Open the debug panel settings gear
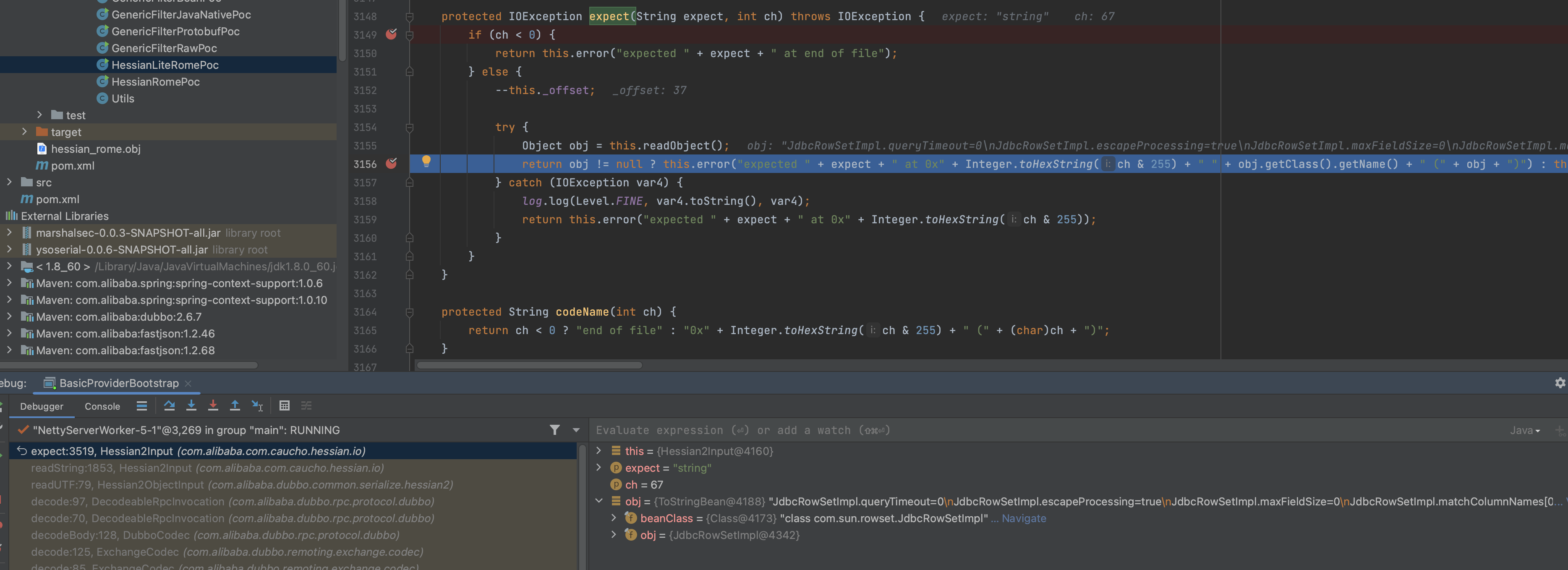Image resolution: width=1568 pixels, height=570 pixels. point(1560,383)
